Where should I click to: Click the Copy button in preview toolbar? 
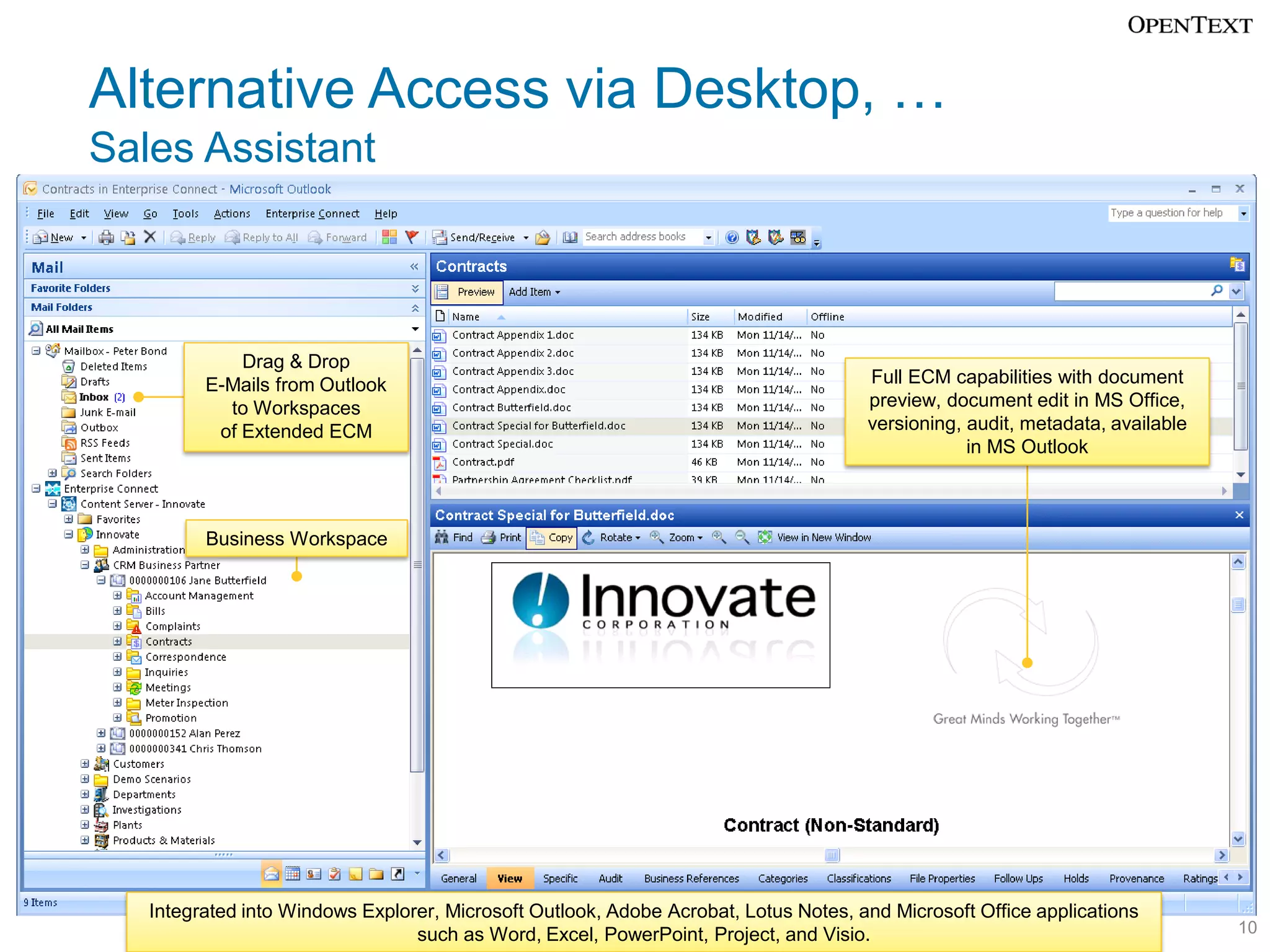[x=552, y=538]
